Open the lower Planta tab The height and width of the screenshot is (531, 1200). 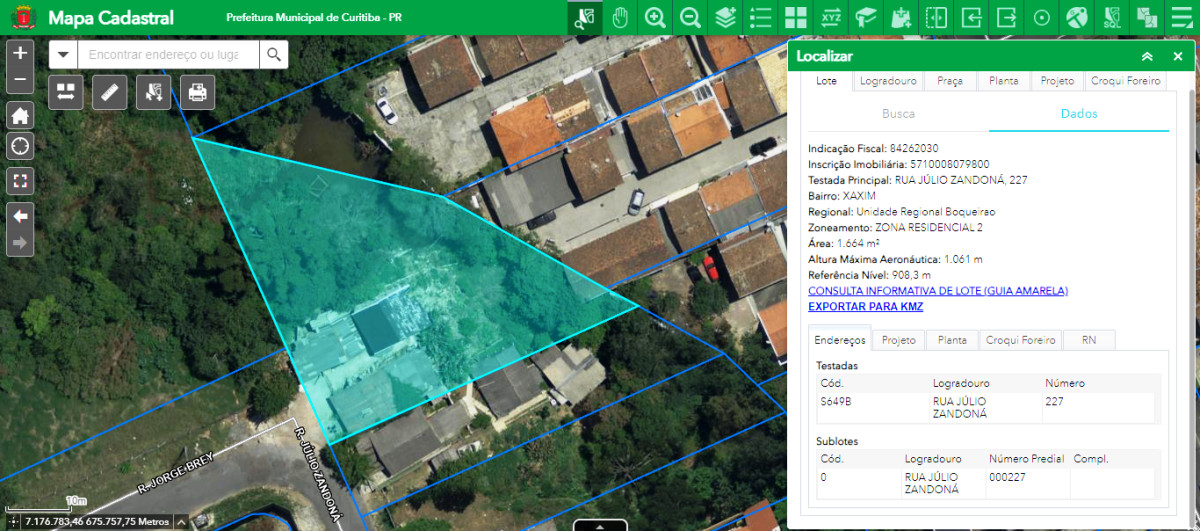(x=952, y=340)
